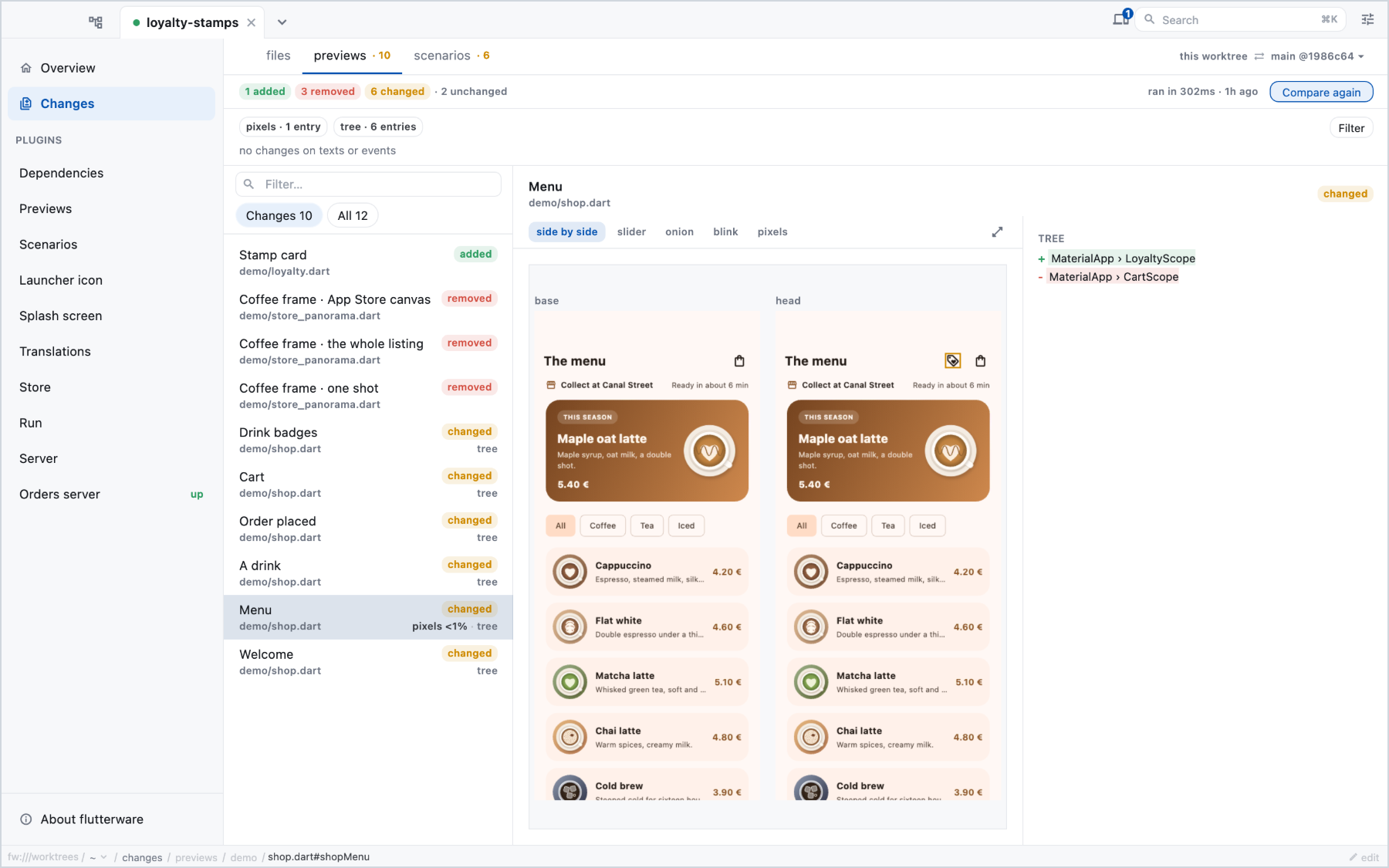Select the All 12 pill
1389x868 pixels.
pyautogui.click(x=353, y=216)
